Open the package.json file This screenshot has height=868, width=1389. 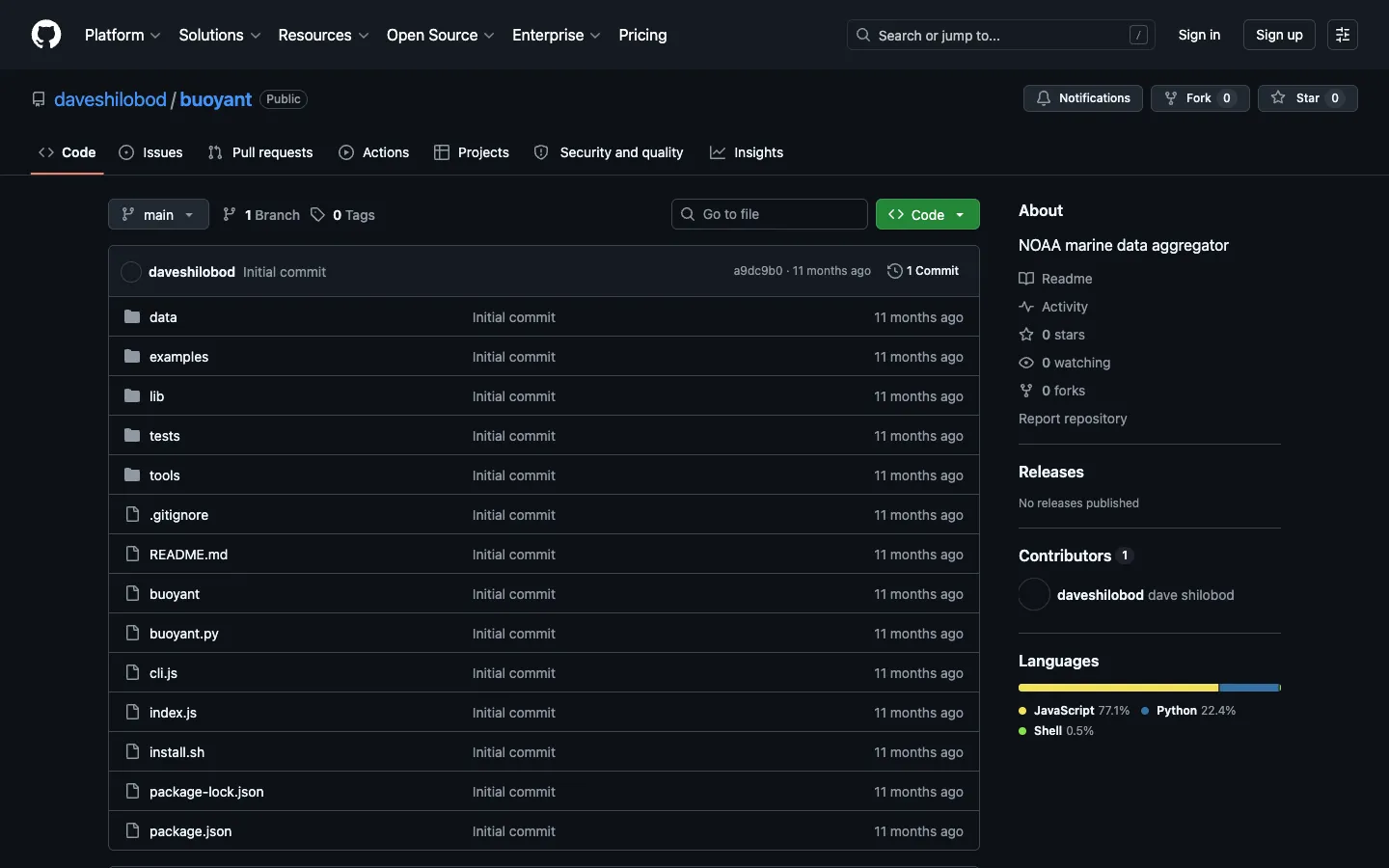(x=190, y=831)
